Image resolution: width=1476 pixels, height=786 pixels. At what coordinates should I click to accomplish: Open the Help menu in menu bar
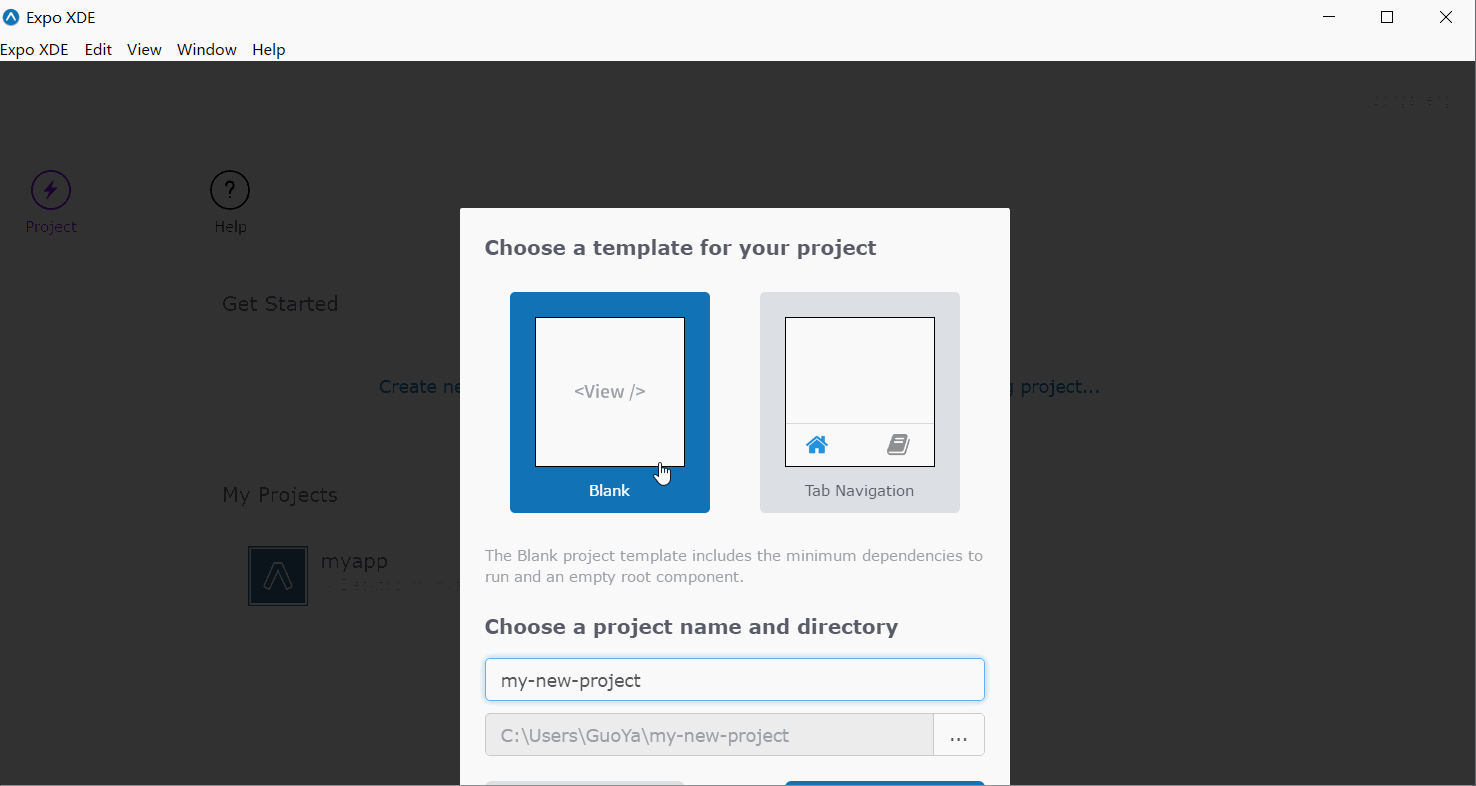[x=269, y=49]
